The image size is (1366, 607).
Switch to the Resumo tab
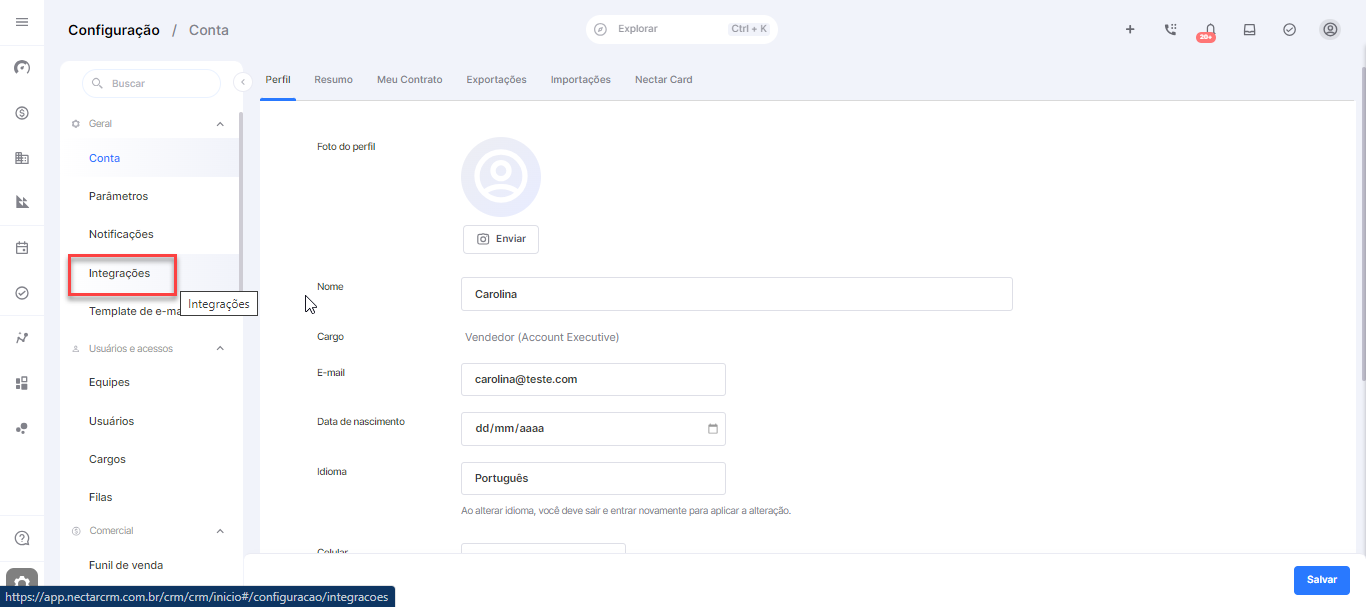[x=333, y=80]
